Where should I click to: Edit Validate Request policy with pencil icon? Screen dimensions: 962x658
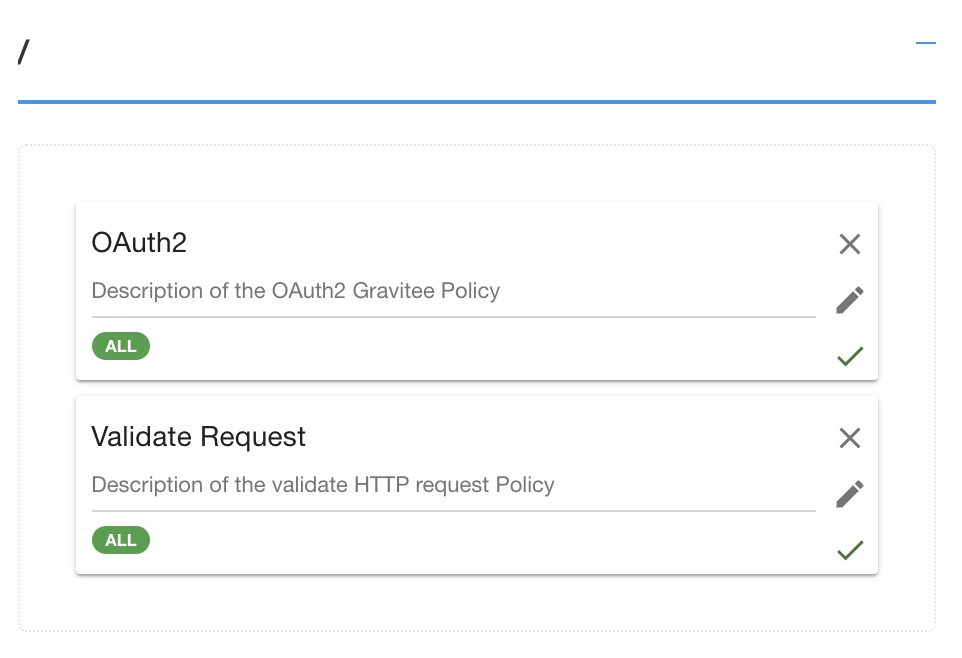click(x=850, y=494)
